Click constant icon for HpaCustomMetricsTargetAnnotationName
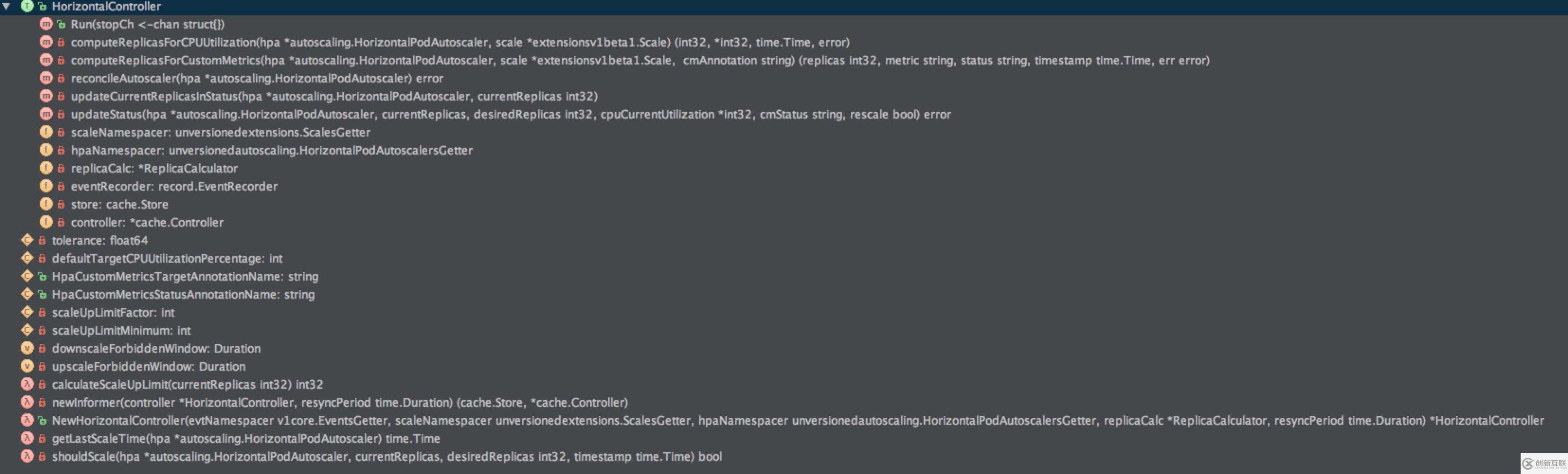Image resolution: width=1568 pixels, height=474 pixels. tap(27, 276)
